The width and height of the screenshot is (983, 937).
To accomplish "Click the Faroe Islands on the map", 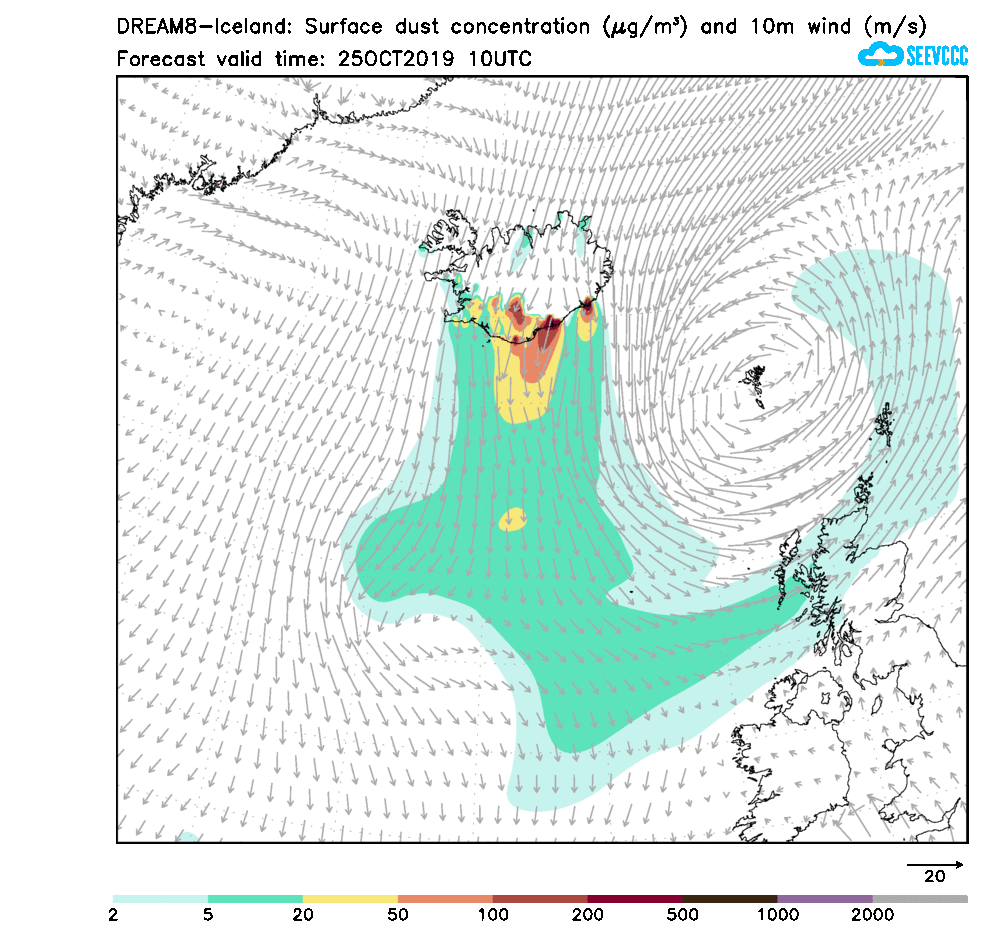I will pos(757,384).
